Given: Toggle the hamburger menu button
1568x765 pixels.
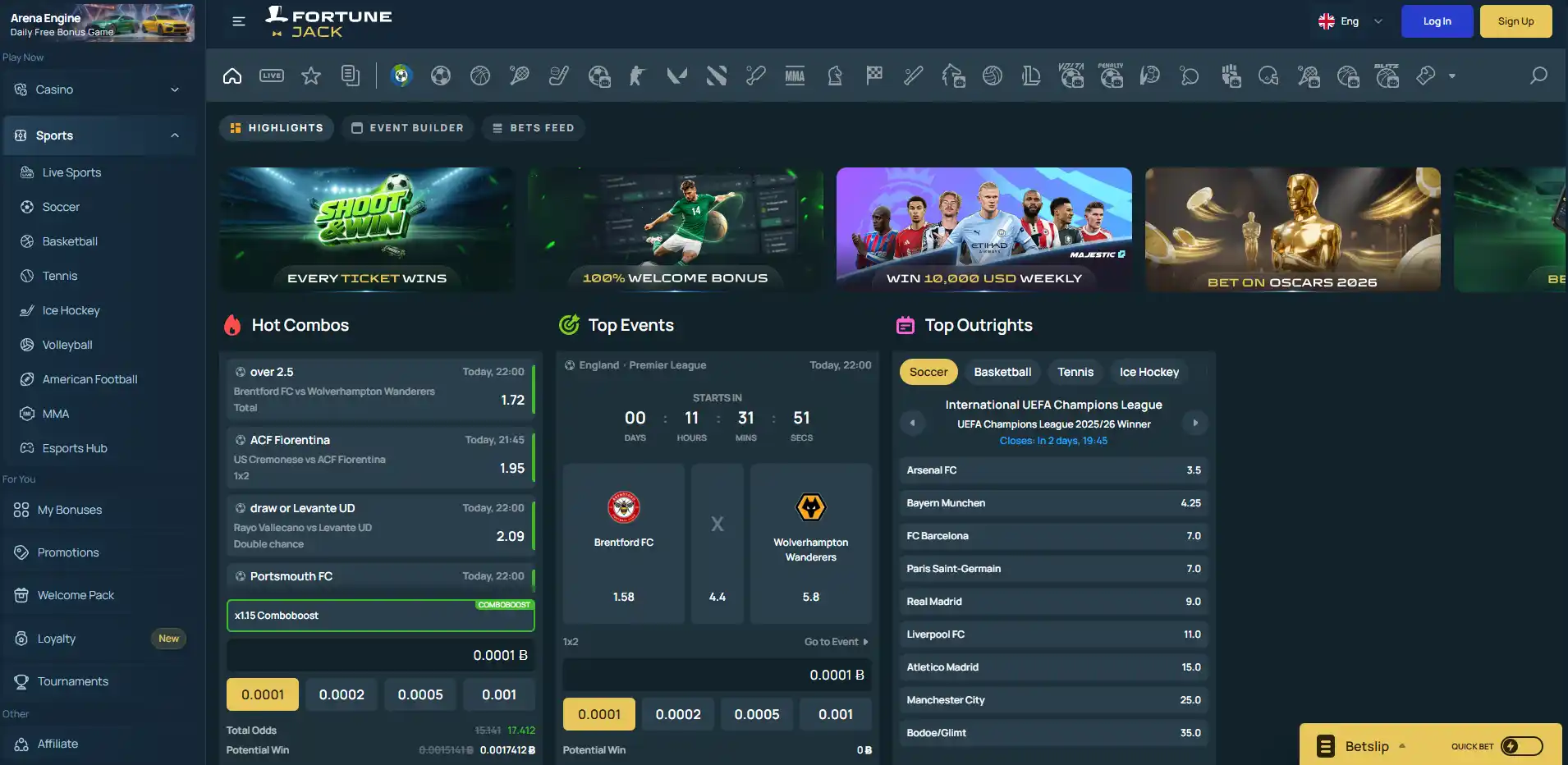Looking at the screenshot, I should pyautogui.click(x=239, y=21).
